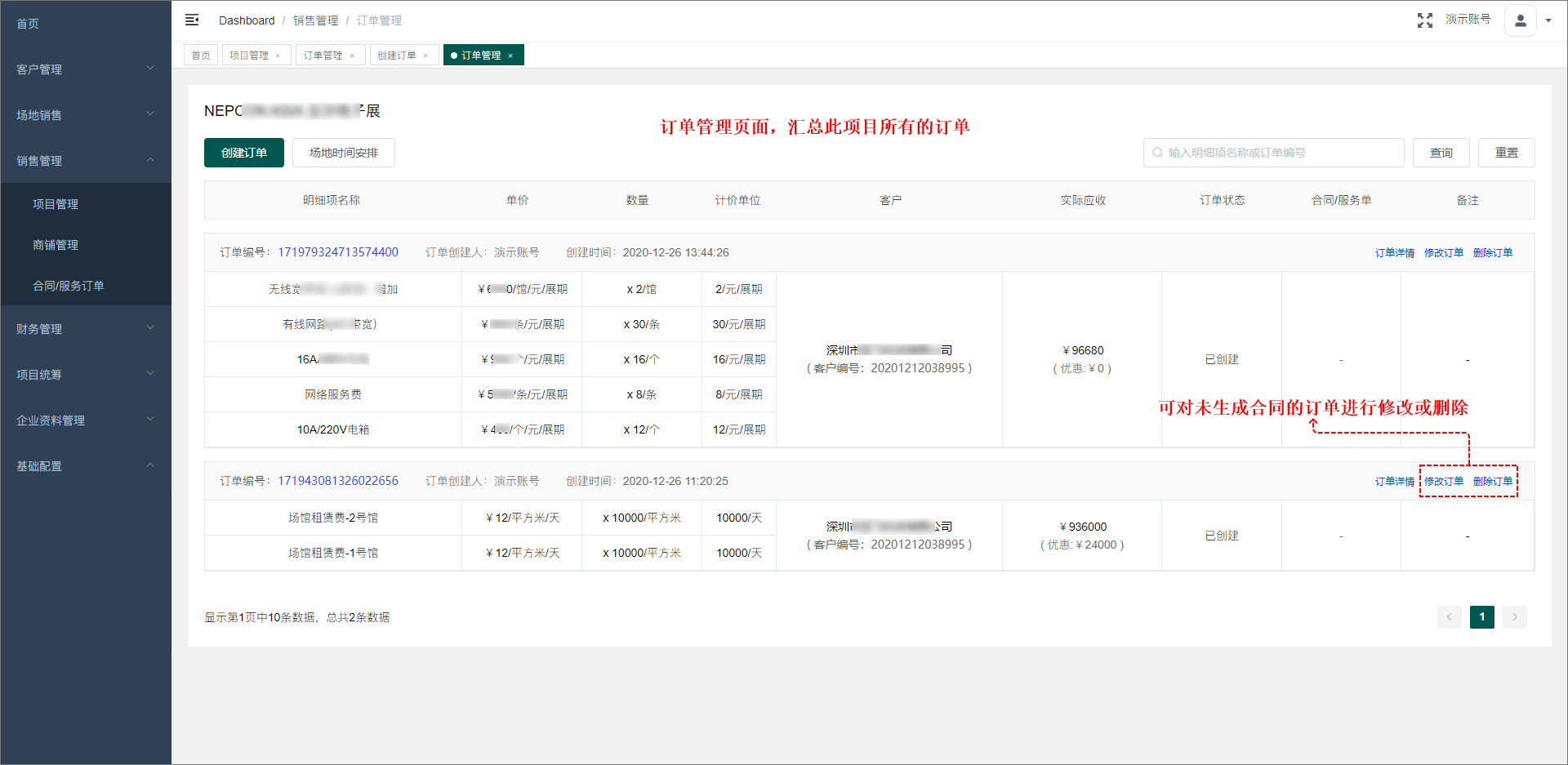The width and height of the screenshot is (1568, 765).
Task: Open 场地时间安排 button
Action: click(344, 153)
